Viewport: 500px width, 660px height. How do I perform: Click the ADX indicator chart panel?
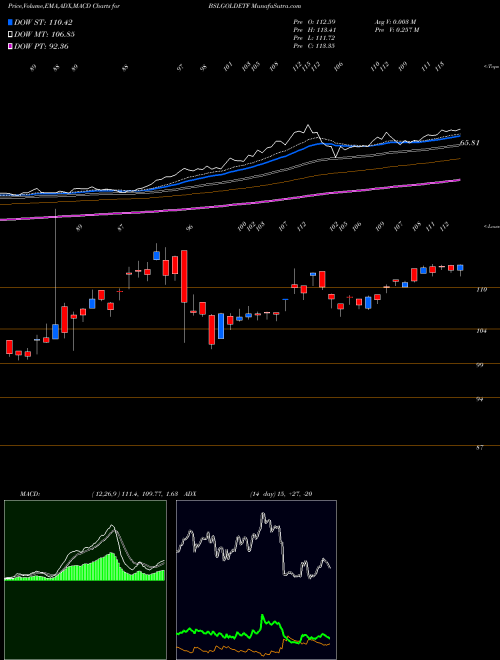tap(256, 580)
